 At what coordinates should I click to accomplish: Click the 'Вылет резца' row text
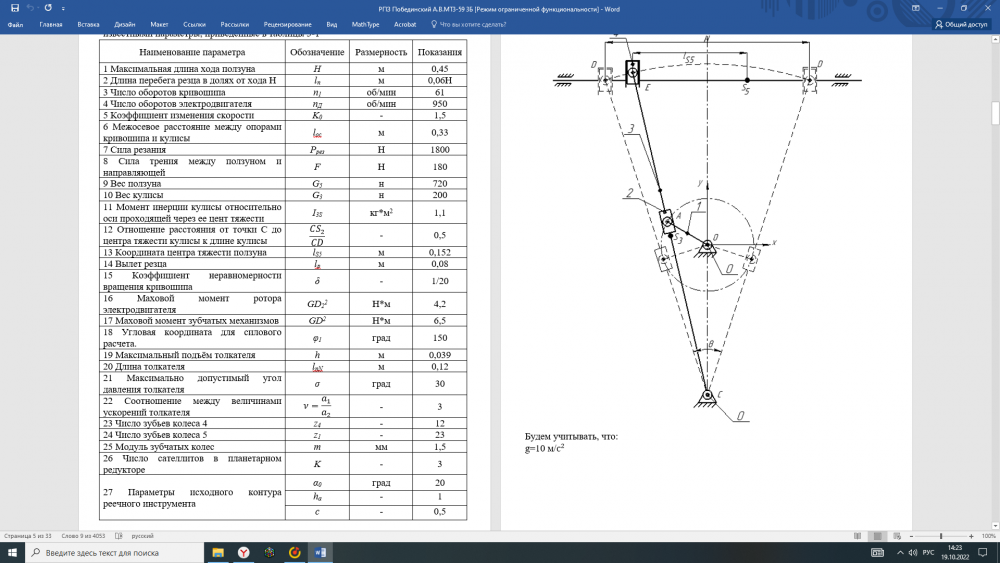(135, 264)
